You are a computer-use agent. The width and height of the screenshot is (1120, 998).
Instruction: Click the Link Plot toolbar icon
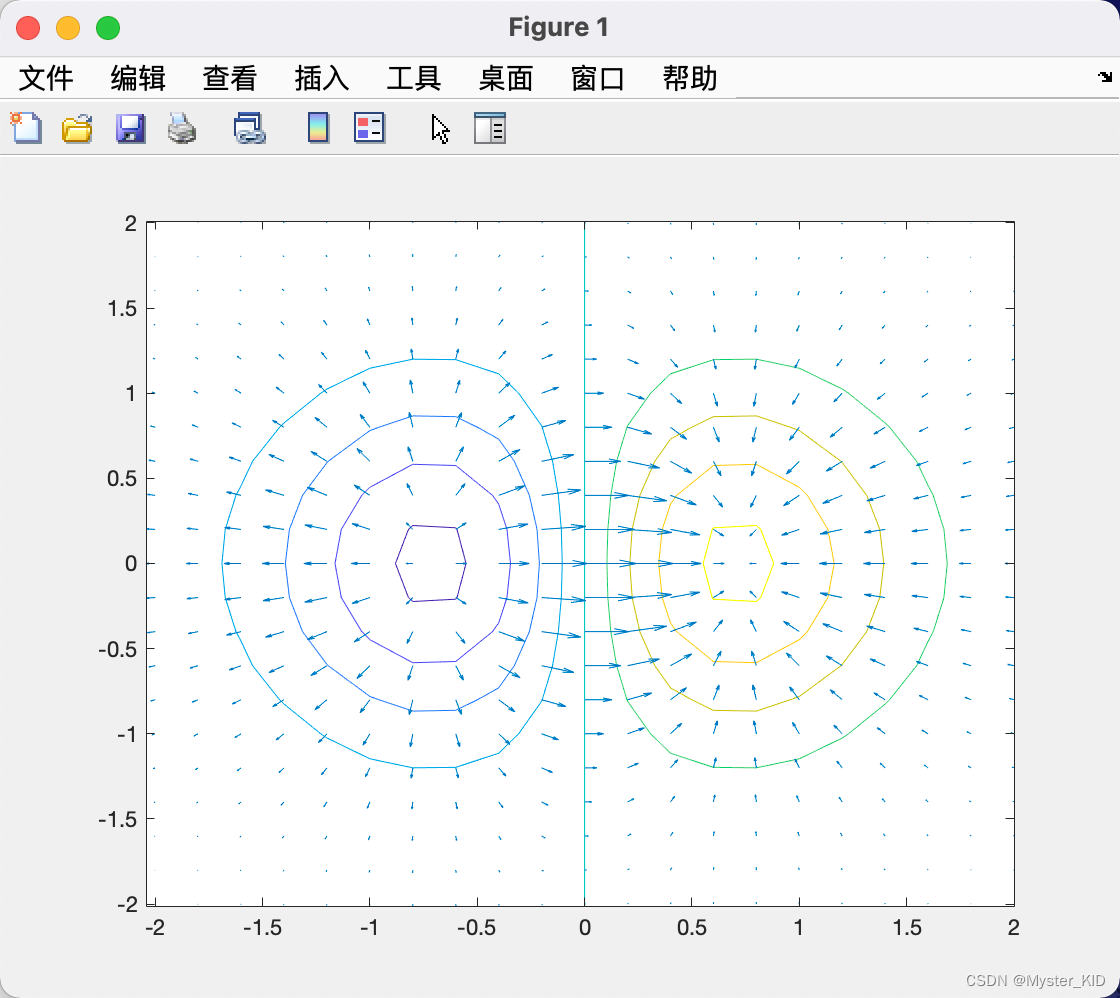[249, 128]
